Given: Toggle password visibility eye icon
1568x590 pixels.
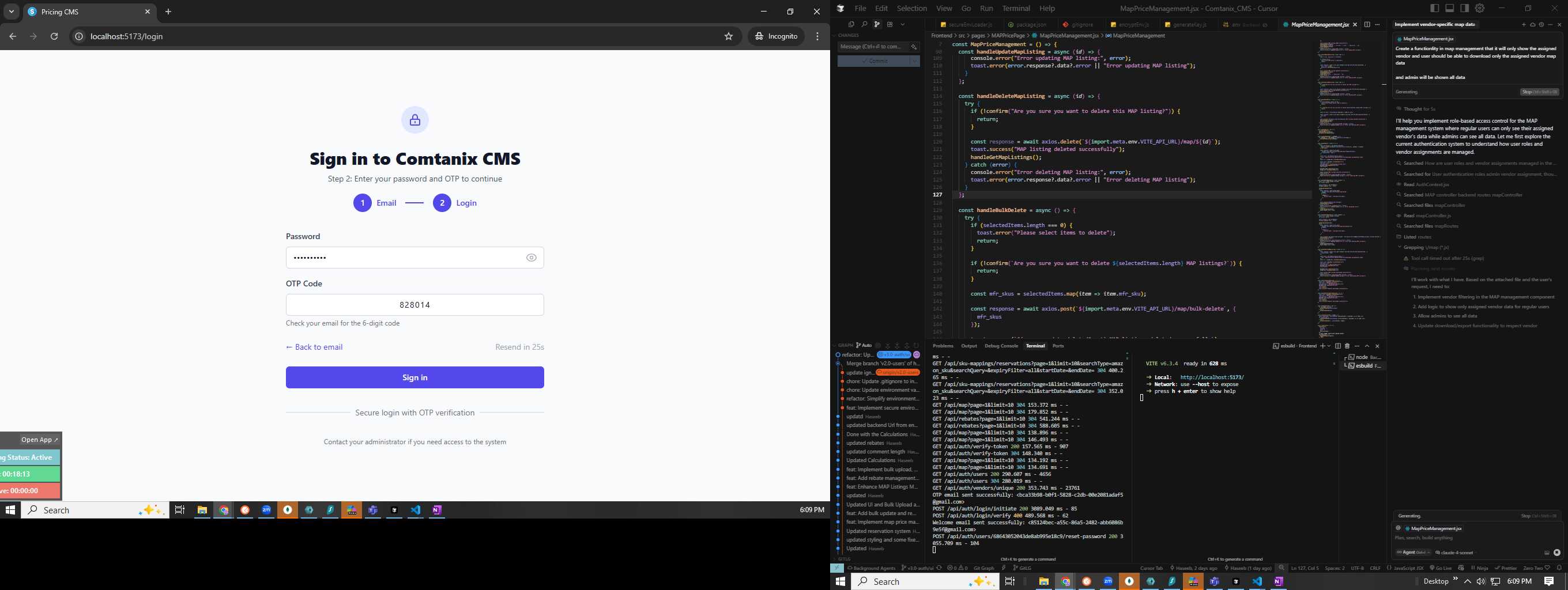Looking at the screenshot, I should click(x=531, y=258).
